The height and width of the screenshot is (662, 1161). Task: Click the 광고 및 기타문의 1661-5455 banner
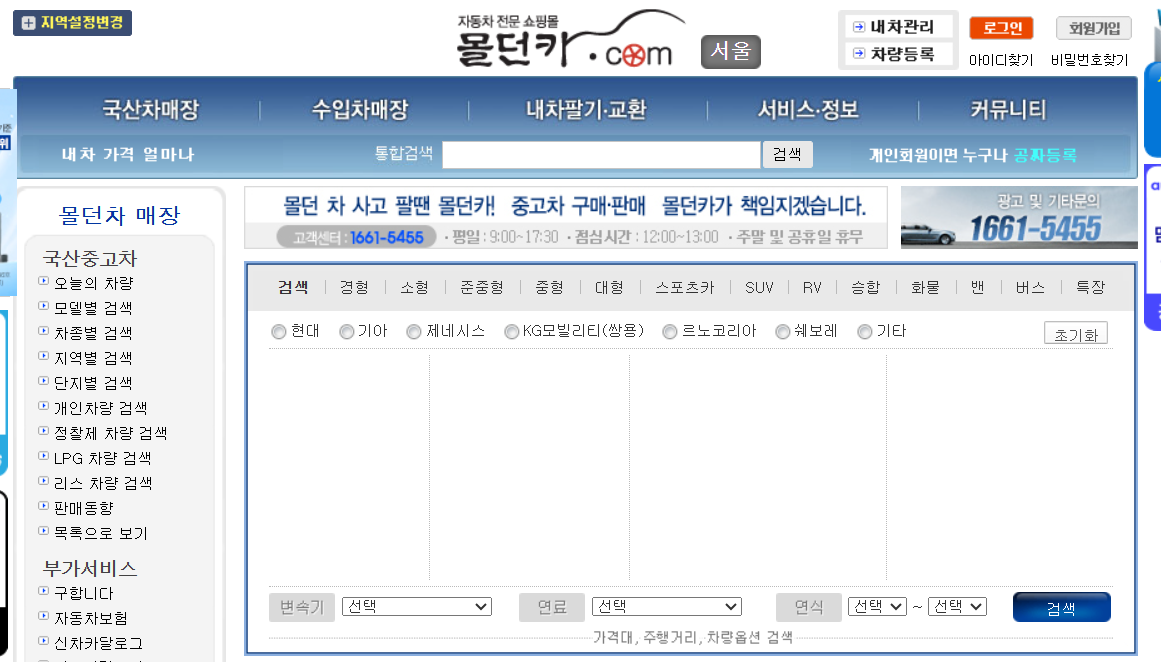pyautogui.click(x=1019, y=217)
